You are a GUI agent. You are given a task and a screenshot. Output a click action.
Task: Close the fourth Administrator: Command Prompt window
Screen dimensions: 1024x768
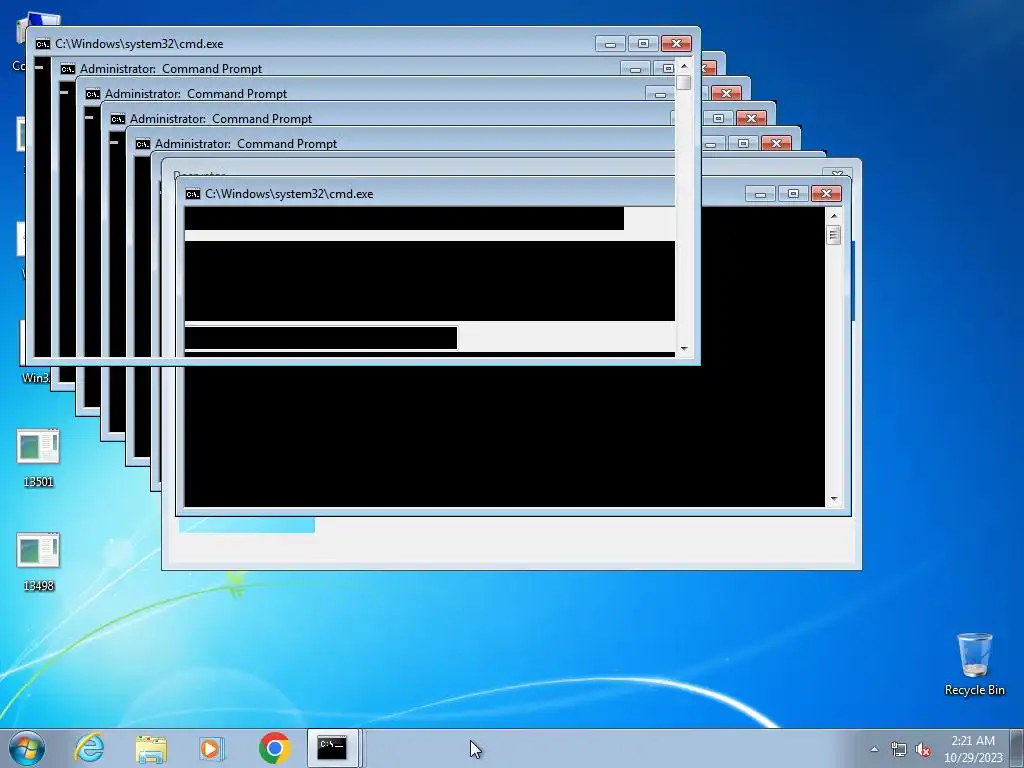pos(776,143)
